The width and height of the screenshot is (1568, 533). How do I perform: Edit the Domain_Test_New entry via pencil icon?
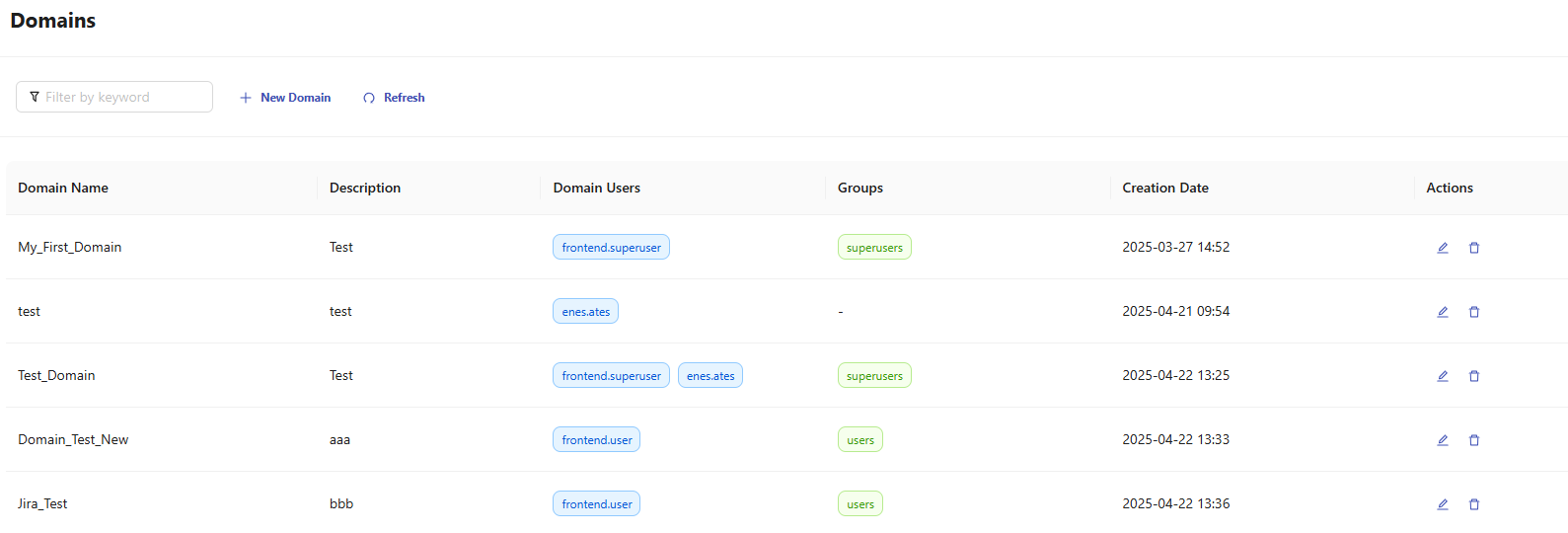click(1442, 440)
